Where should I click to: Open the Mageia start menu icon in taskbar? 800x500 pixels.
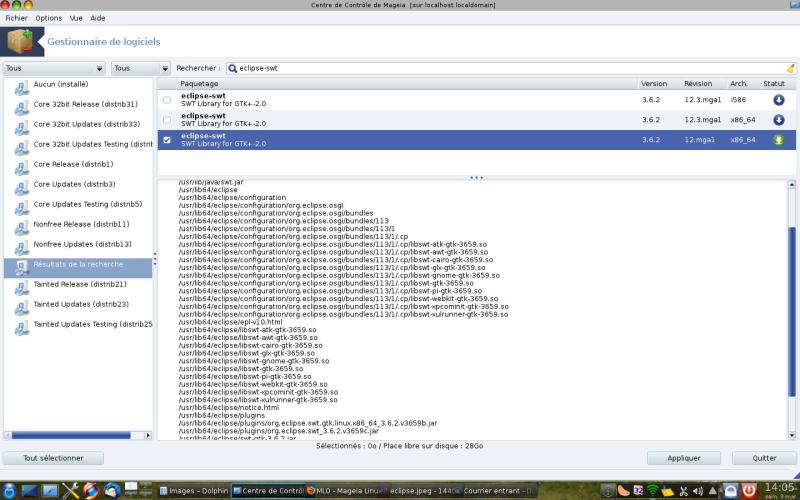pyautogui.click(x=9, y=490)
